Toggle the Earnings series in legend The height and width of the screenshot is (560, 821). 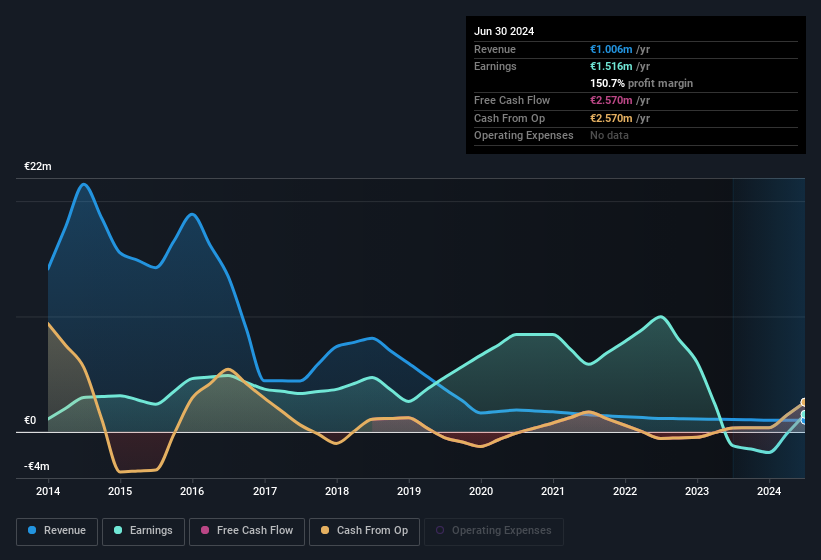point(143,531)
